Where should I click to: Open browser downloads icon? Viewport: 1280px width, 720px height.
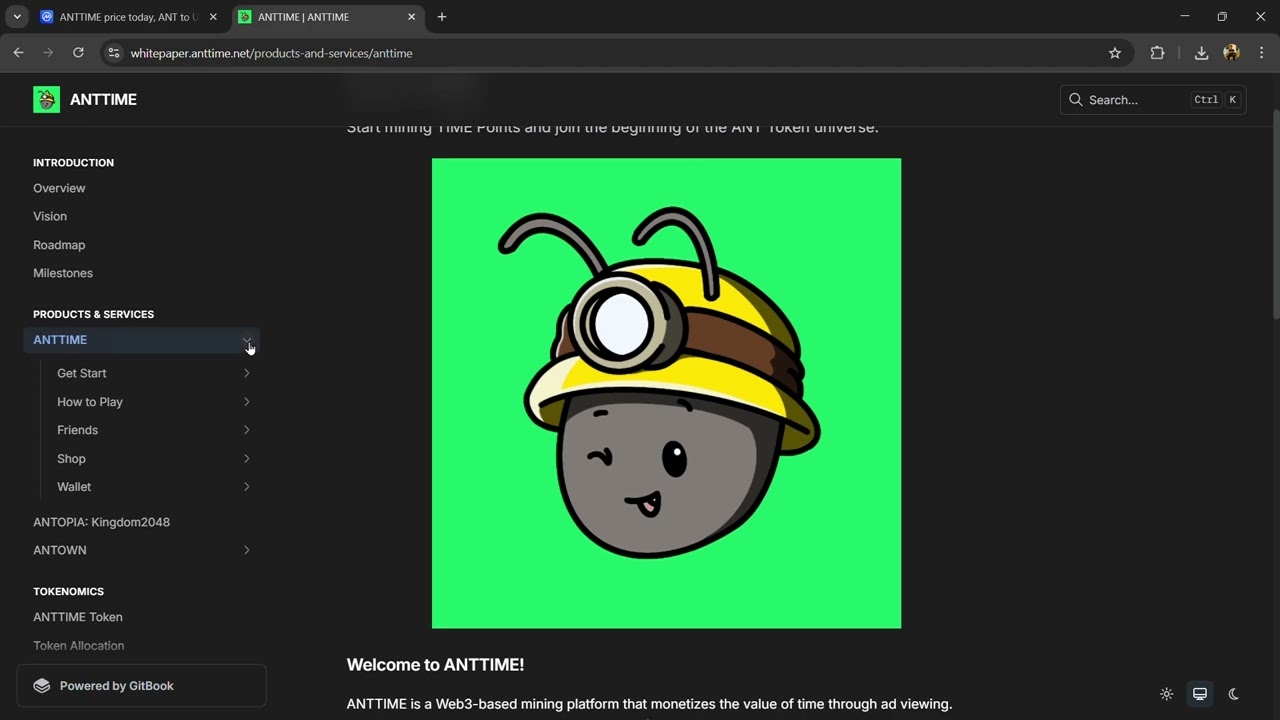1201,53
